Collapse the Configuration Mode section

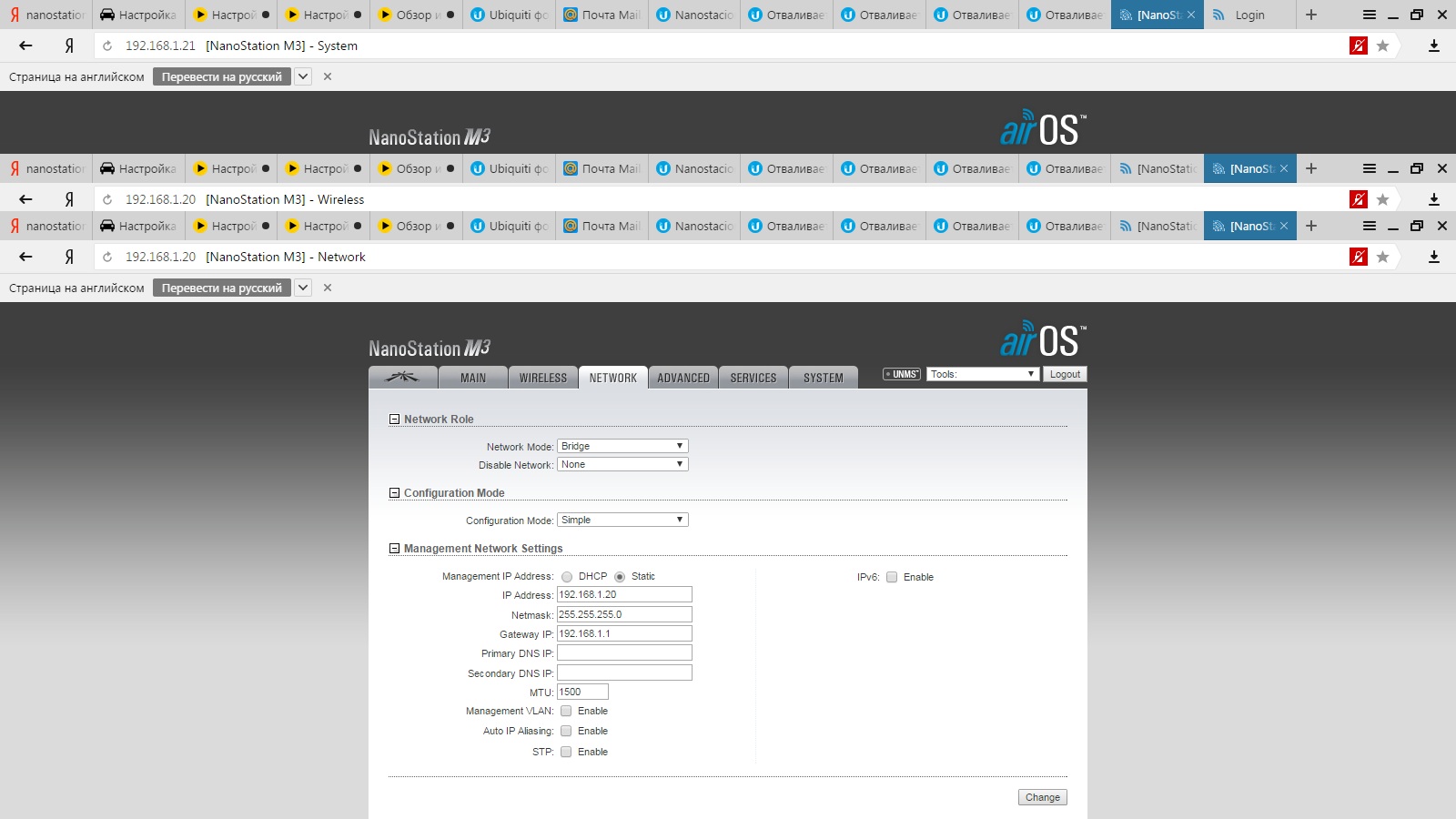395,493
